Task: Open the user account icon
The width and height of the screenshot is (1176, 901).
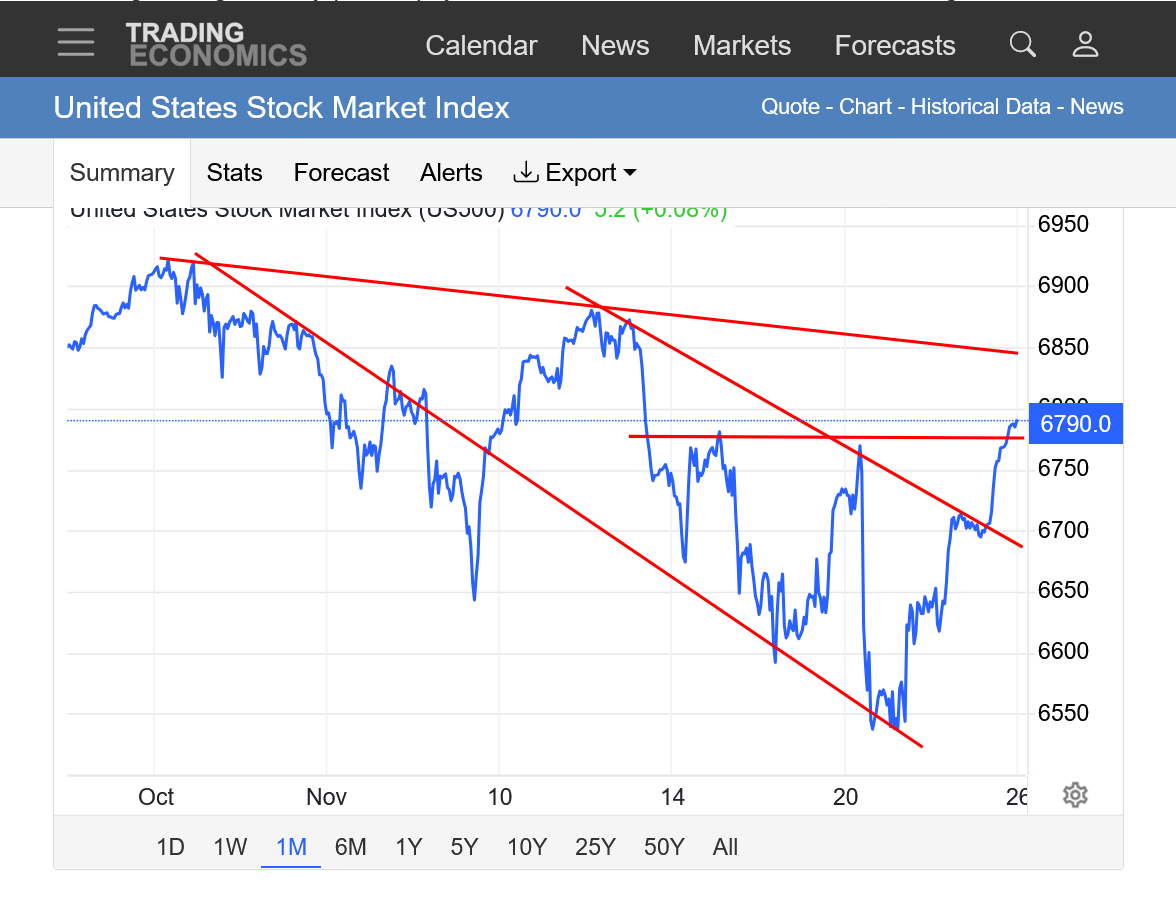Action: [x=1085, y=44]
